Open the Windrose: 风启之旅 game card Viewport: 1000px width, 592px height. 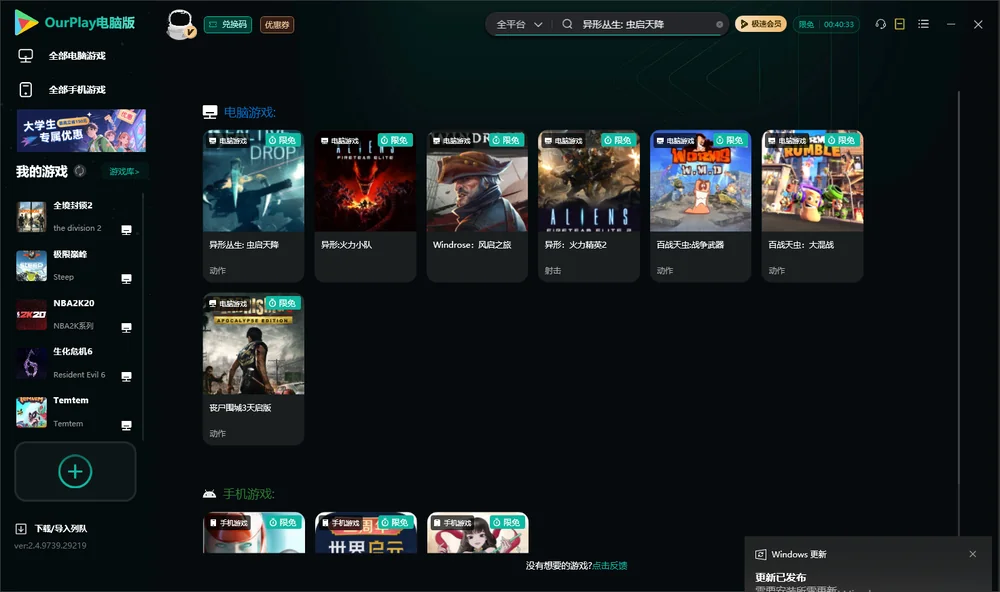point(477,206)
